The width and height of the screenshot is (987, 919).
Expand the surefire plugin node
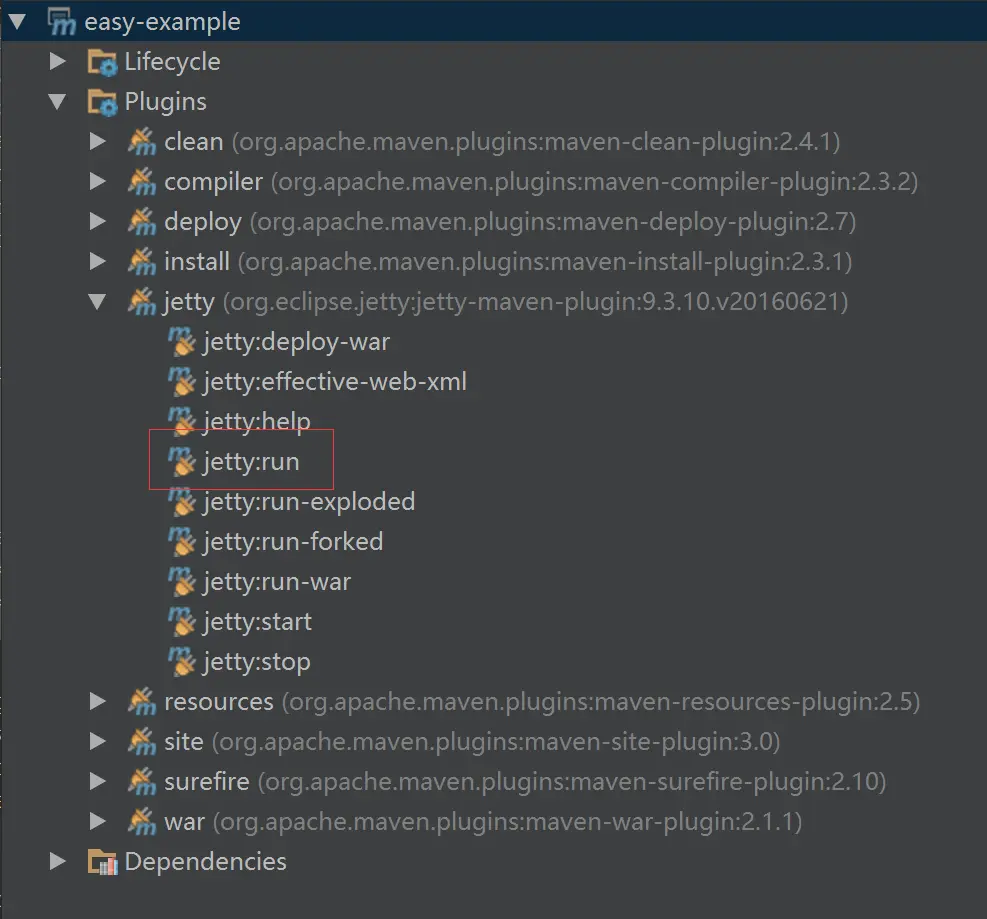pos(98,782)
